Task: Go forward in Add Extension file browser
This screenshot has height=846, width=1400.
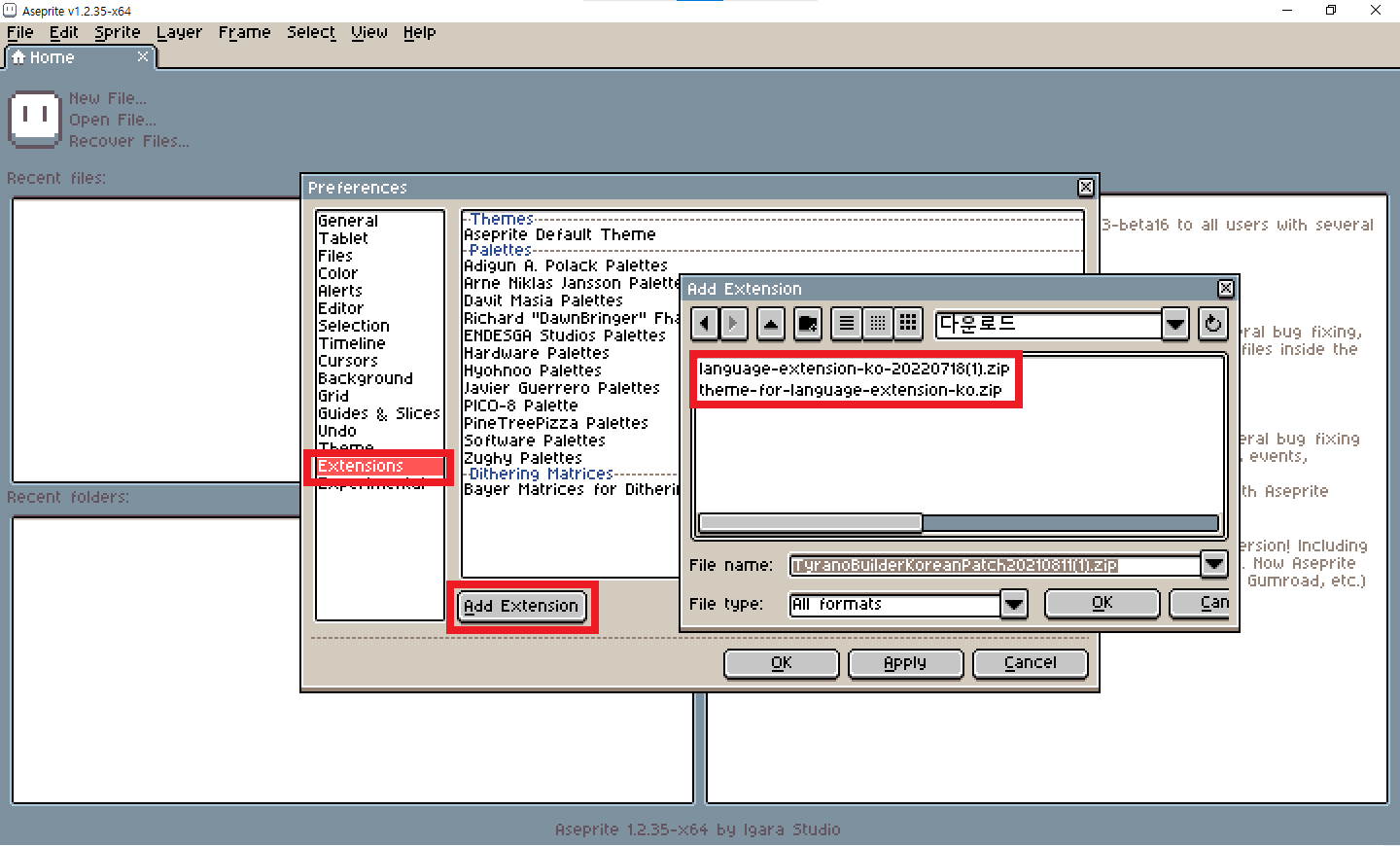Action: tap(734, 324)
